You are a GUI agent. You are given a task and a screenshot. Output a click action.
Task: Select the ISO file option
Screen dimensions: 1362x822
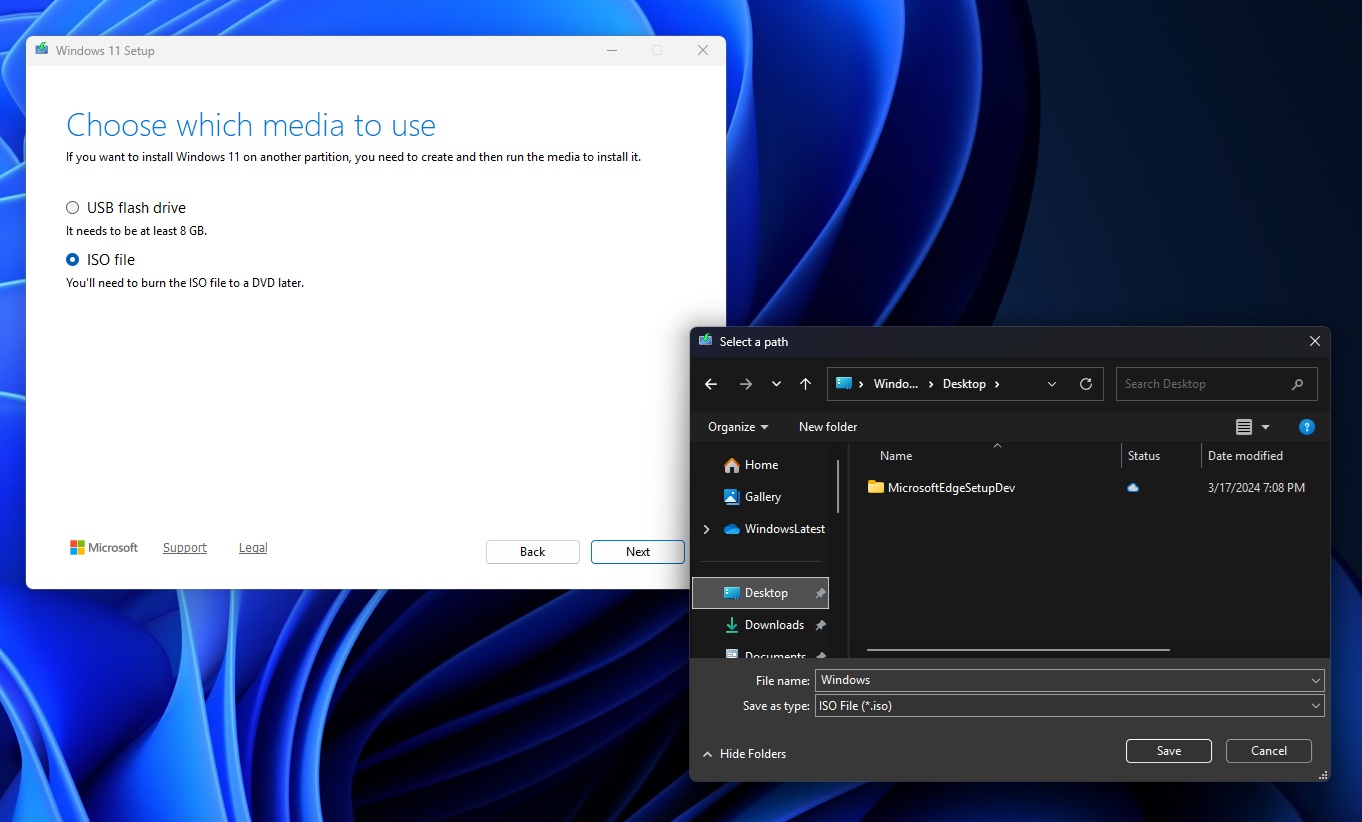pos(72,259)
